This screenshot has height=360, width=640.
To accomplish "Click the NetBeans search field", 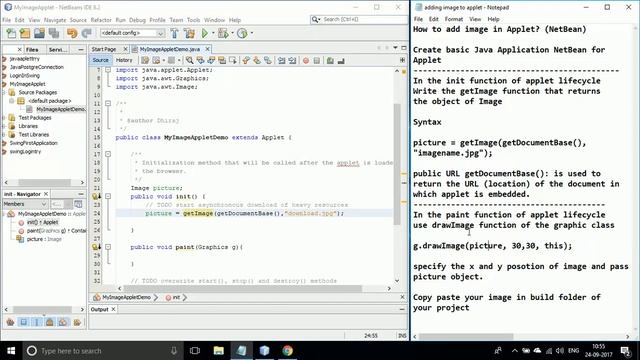I will pyautogui.click(x=359, y=19).
